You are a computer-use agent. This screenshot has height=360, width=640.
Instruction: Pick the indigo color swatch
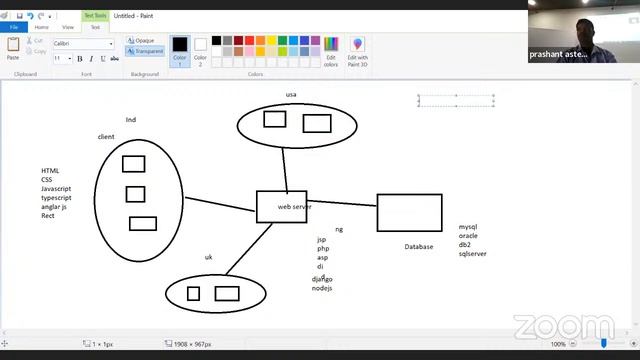304,40
